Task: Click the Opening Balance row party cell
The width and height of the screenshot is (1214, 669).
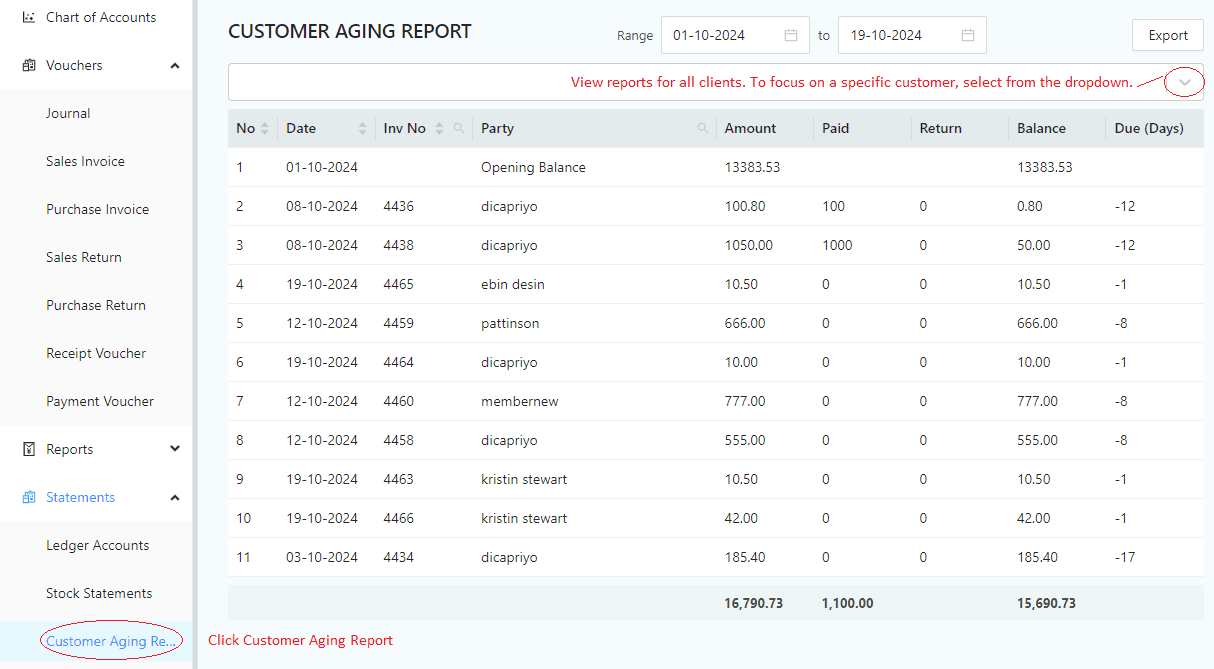Action: (533, 167)
